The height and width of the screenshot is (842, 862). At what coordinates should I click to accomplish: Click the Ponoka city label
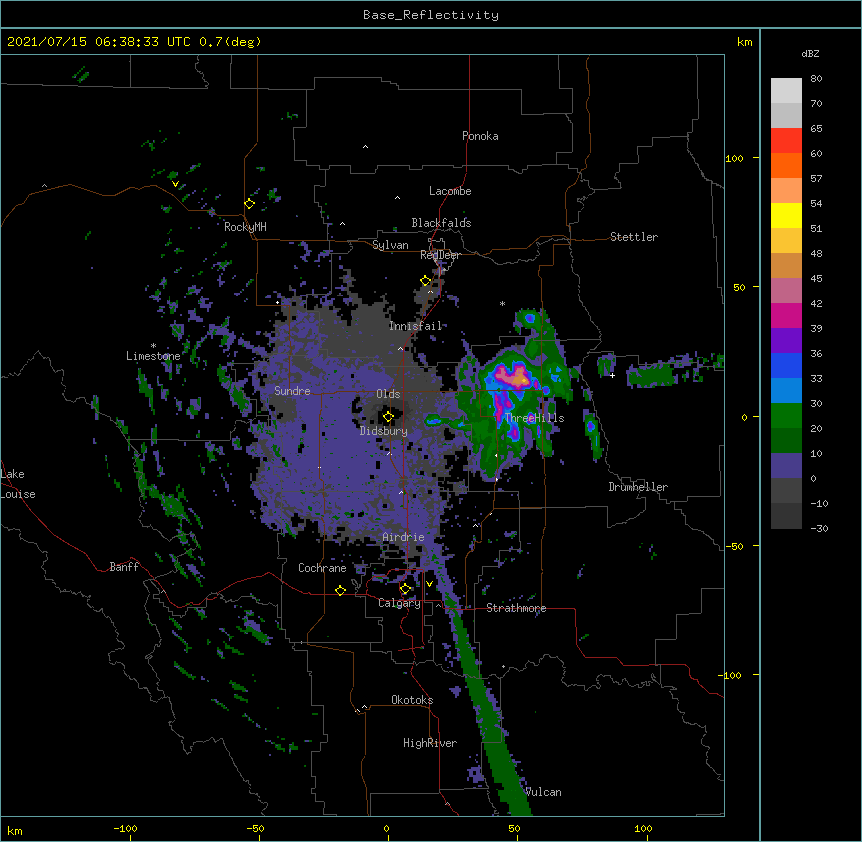tap(480, 136)
